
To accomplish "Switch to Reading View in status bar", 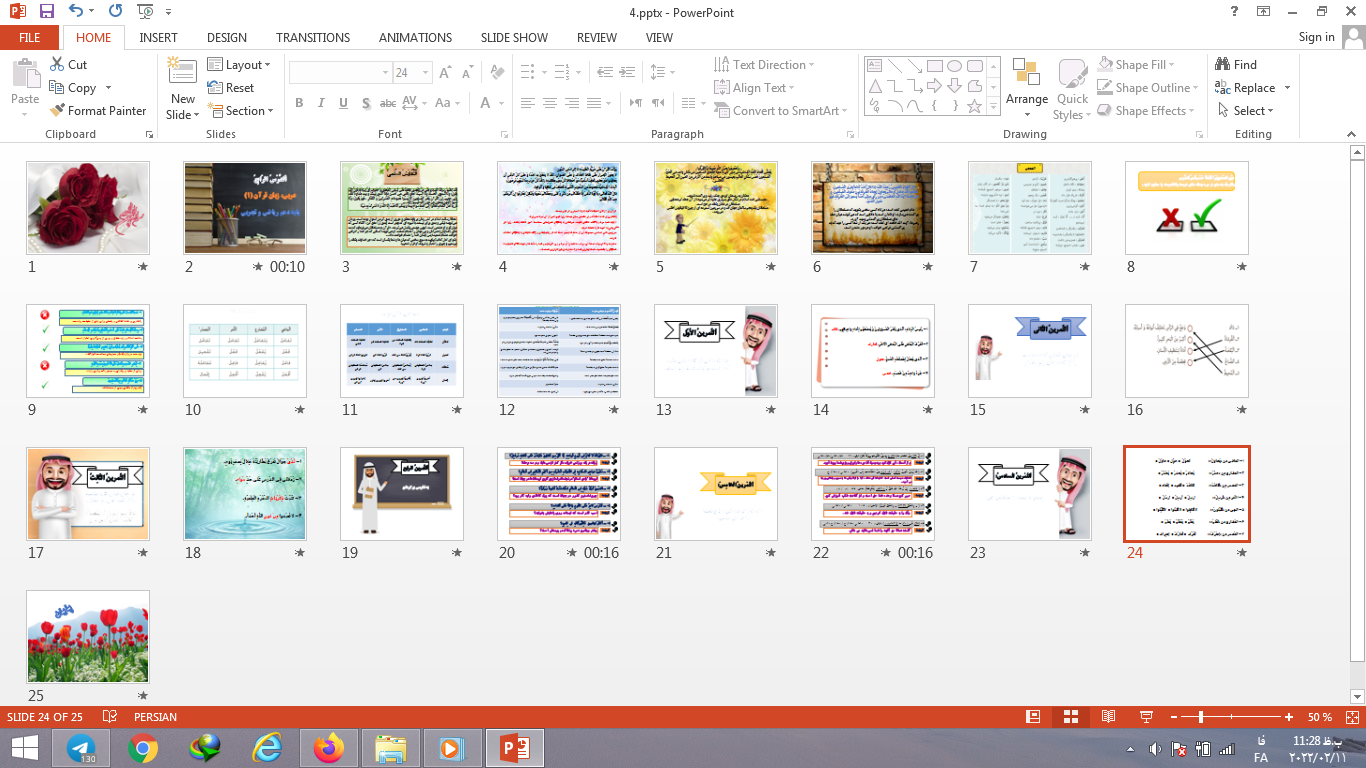I will pyautogui.click(x=1108, y=717).
